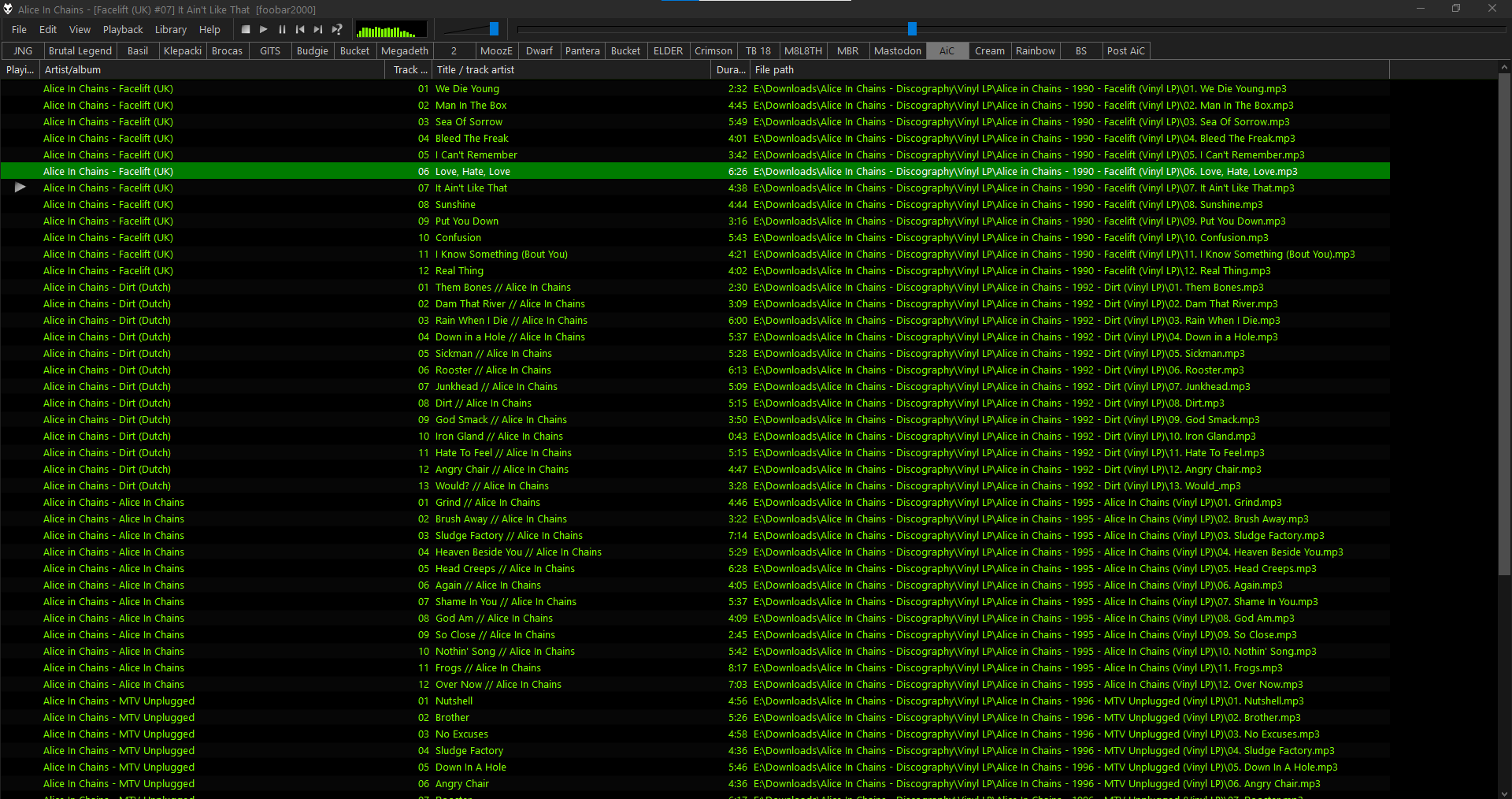1512x799 pixels.
Task: Select the track "Sea Of Sorrow"
Action: tap(695, 122)
